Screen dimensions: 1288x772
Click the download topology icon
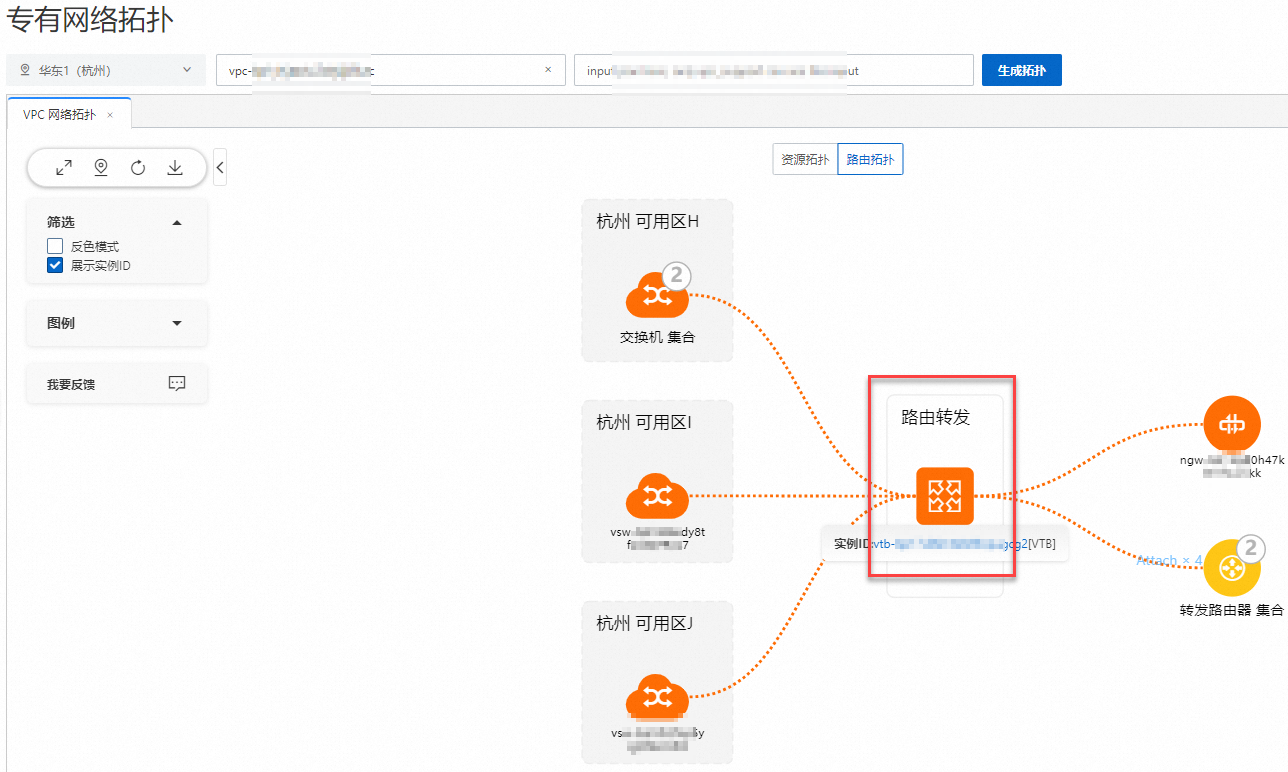(175, 168)
